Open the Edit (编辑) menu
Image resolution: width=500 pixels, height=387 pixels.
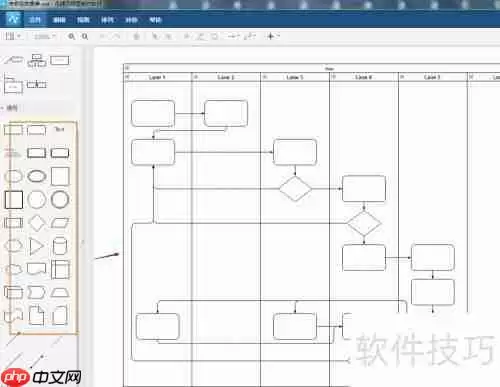tap(59, 20)
